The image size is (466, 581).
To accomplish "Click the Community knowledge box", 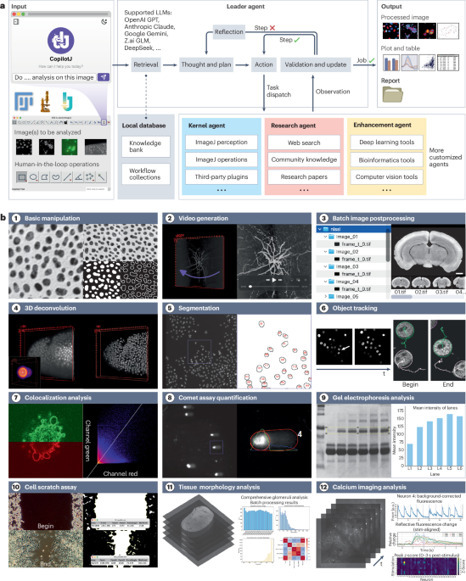I will point(304,160).
